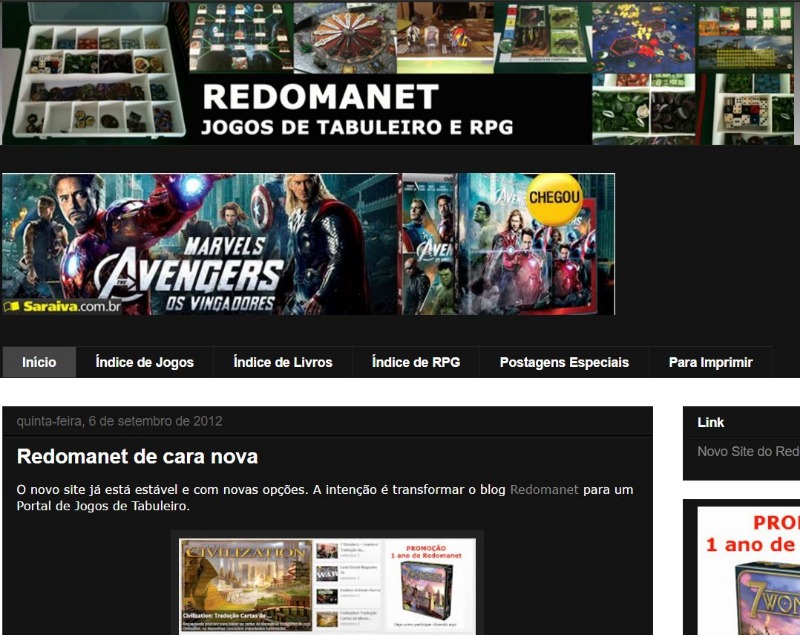Open 'Novo Site do Red' sidebar link
The width and height of the screenshot is (800, 635).
(x=748, y=451)
